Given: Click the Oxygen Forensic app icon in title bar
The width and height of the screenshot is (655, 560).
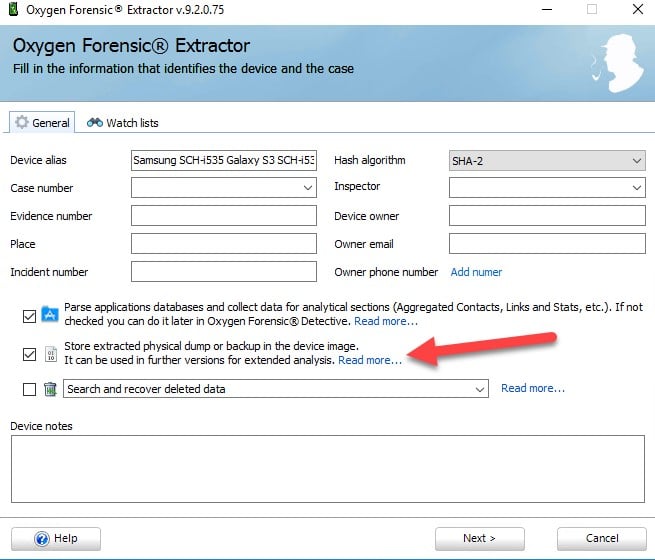Looking at the screenshot, I should pyautogui.click(x=13, y=9).
